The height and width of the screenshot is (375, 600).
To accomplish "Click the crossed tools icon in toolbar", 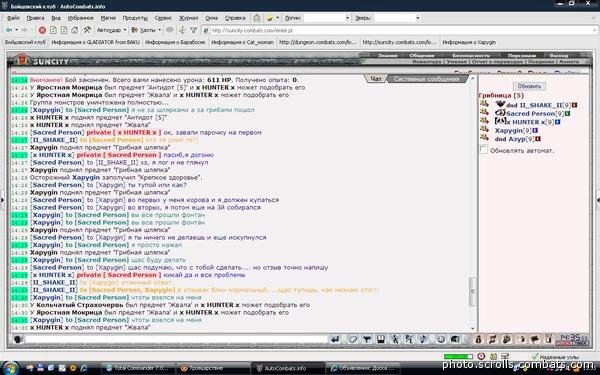I will pos(87,30).
